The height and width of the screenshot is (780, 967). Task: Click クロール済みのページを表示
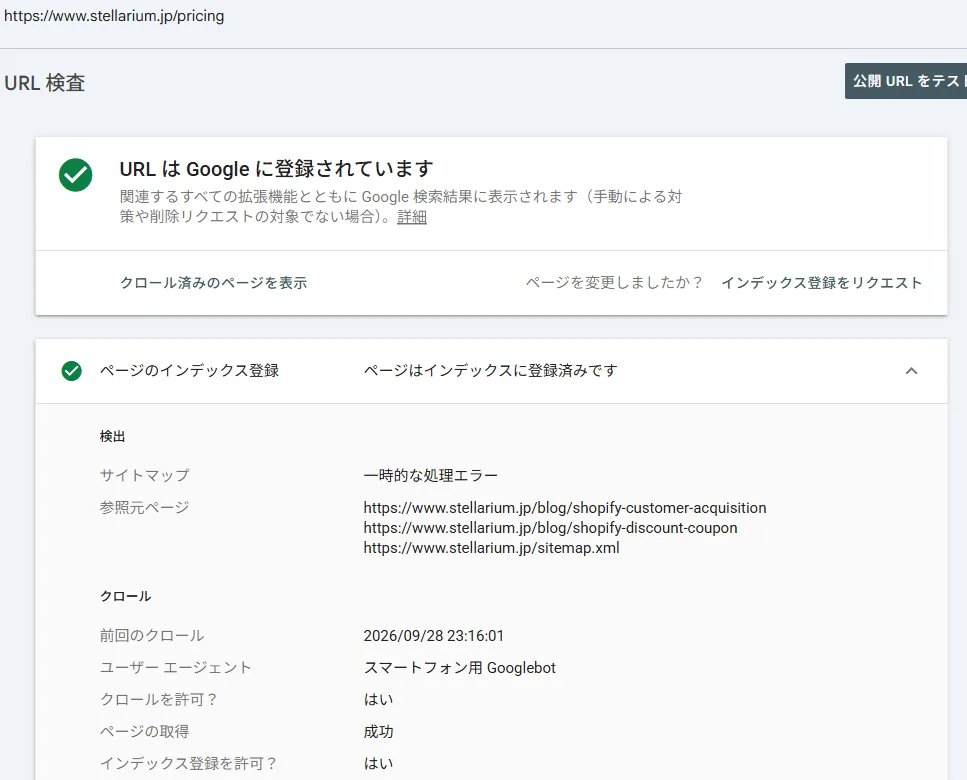[x=213, y=282]
